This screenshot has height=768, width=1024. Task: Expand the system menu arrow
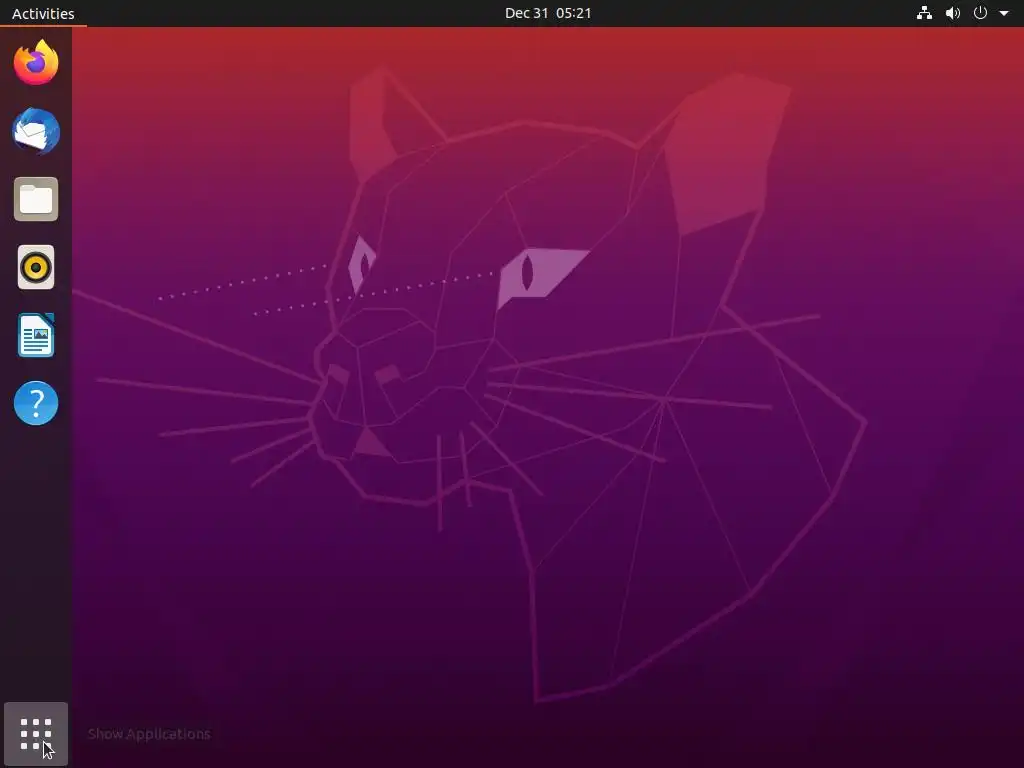pos(1004,13)
